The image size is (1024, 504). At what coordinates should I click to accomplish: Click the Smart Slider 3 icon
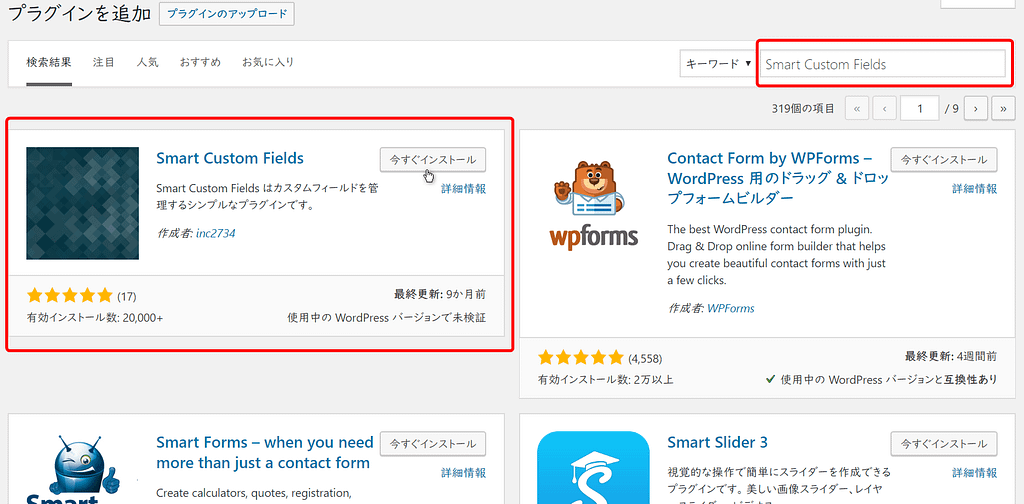click(x=593, y=467)
